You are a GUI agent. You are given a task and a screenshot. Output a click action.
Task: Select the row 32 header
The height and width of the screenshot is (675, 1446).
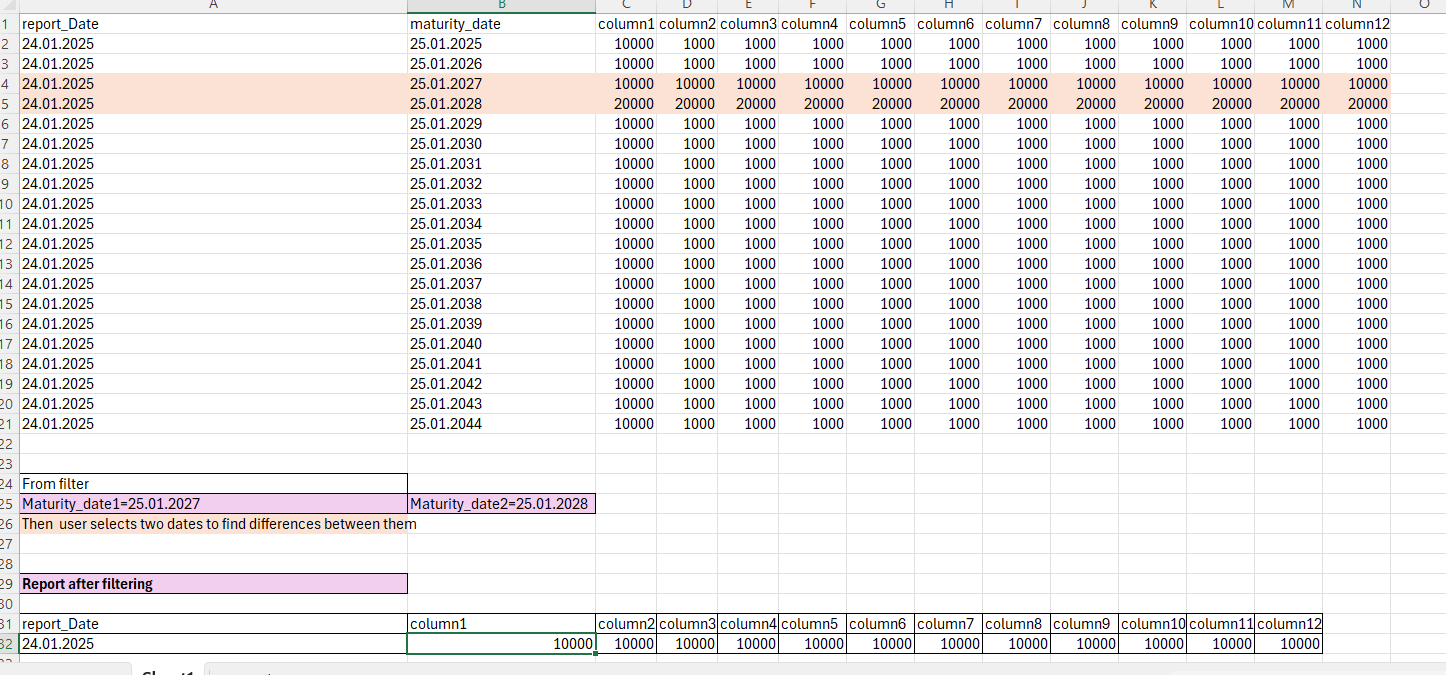(7, 644)
